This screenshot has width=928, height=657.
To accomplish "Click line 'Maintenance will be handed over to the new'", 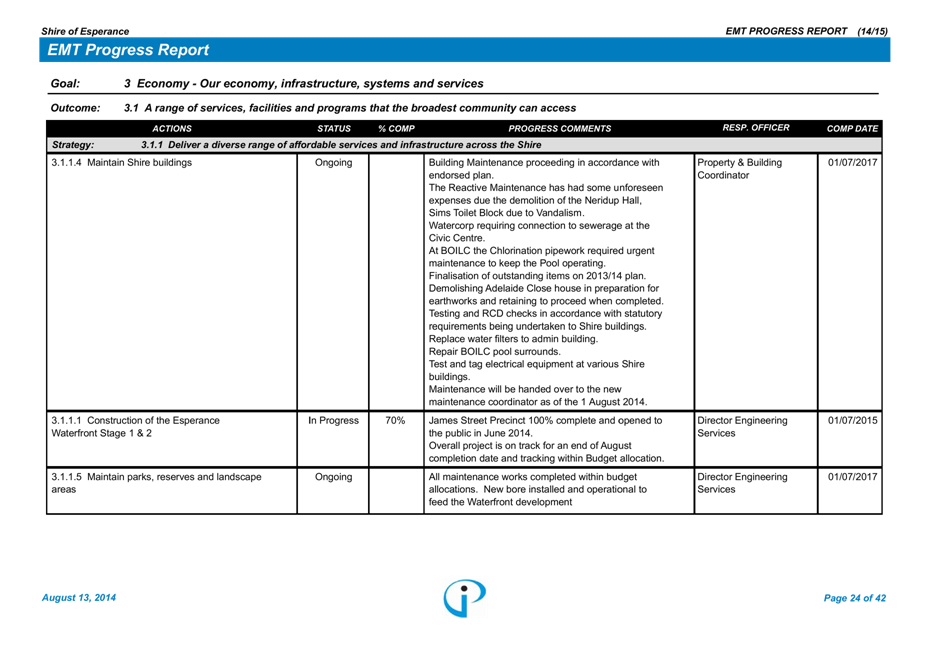I will coord(525,389).
